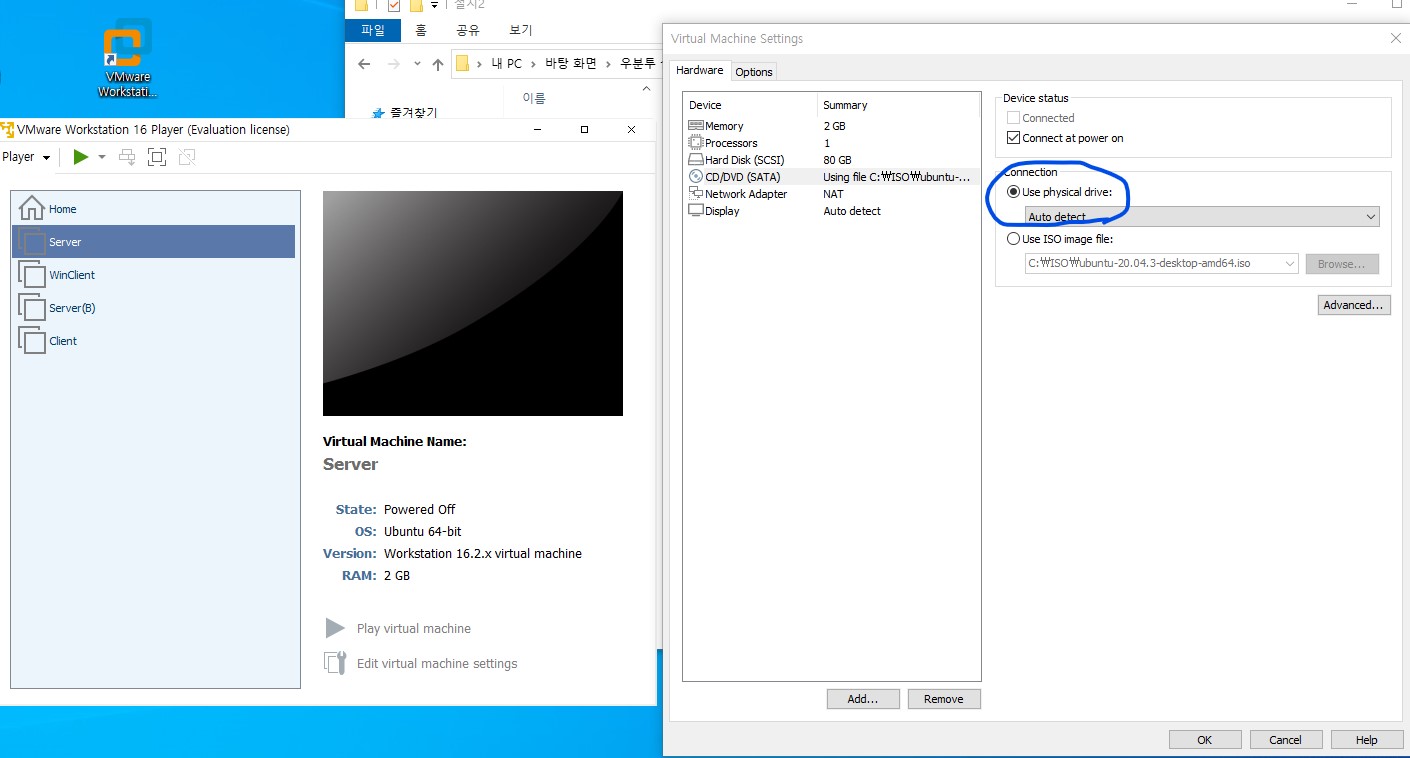1410x758 pixels.
Task: Select Server(B) virtual machine in library
Action: point(153,308)
